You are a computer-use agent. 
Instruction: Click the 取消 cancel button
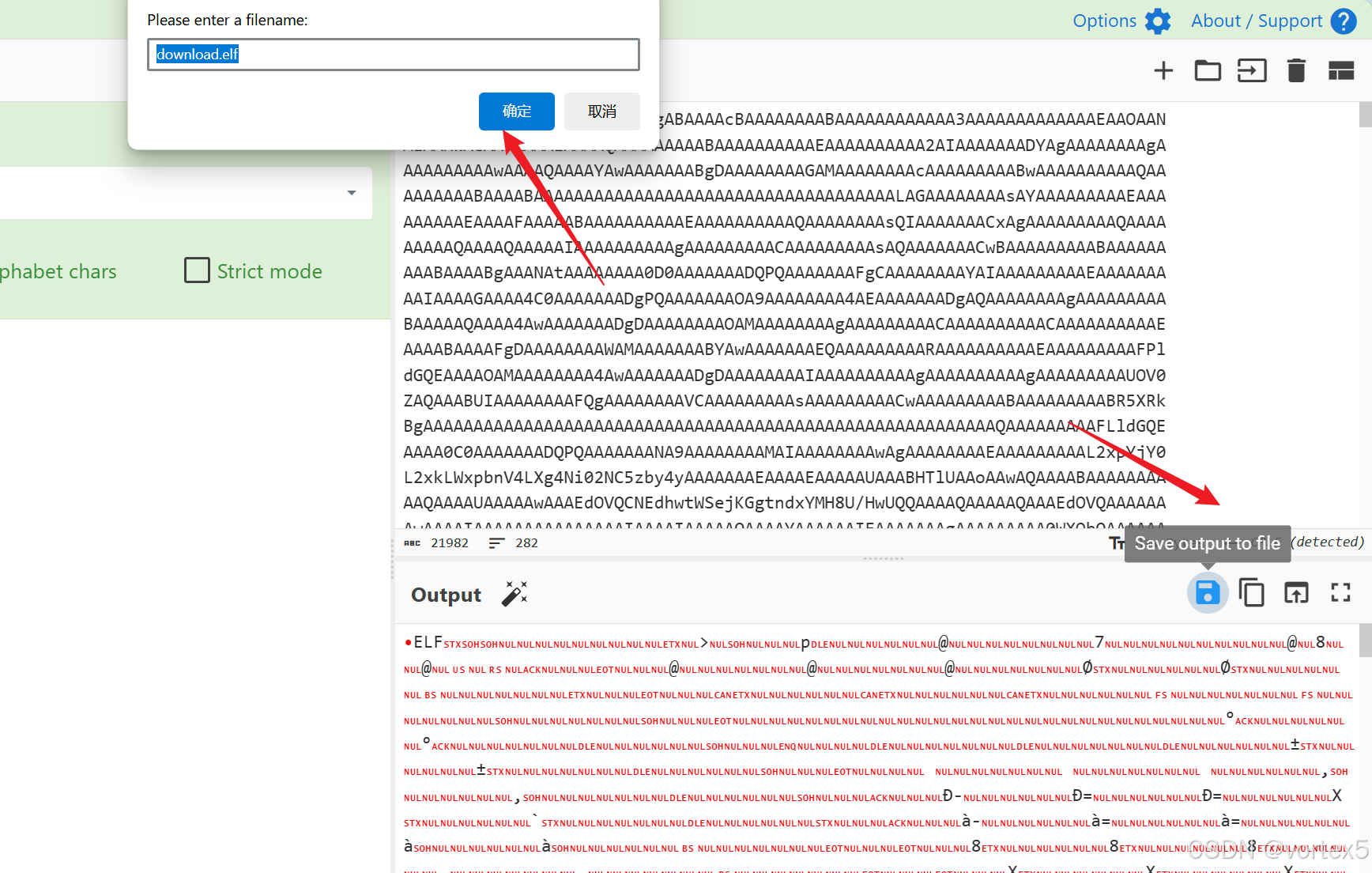601,111
